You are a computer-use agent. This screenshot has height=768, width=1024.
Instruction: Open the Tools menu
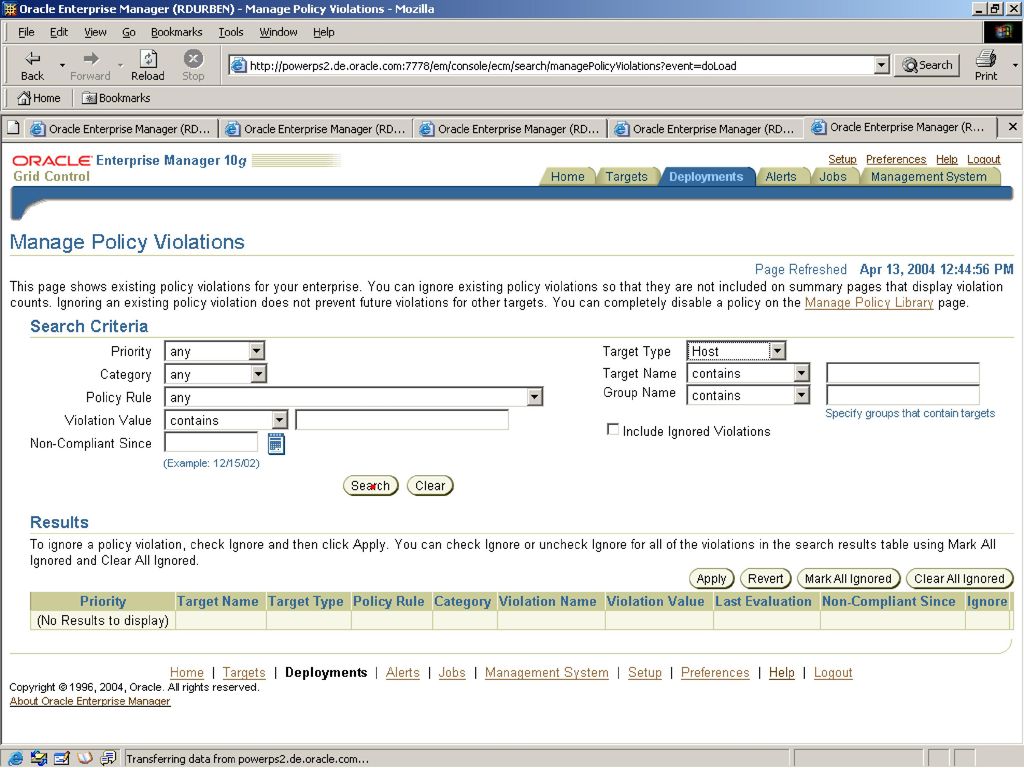(x=231, y=32)
